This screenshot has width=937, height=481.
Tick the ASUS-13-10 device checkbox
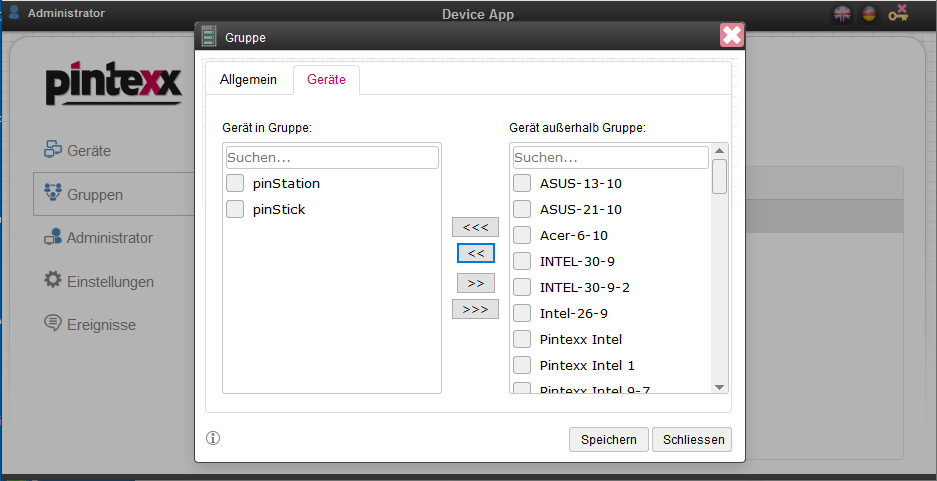(522, 183)
